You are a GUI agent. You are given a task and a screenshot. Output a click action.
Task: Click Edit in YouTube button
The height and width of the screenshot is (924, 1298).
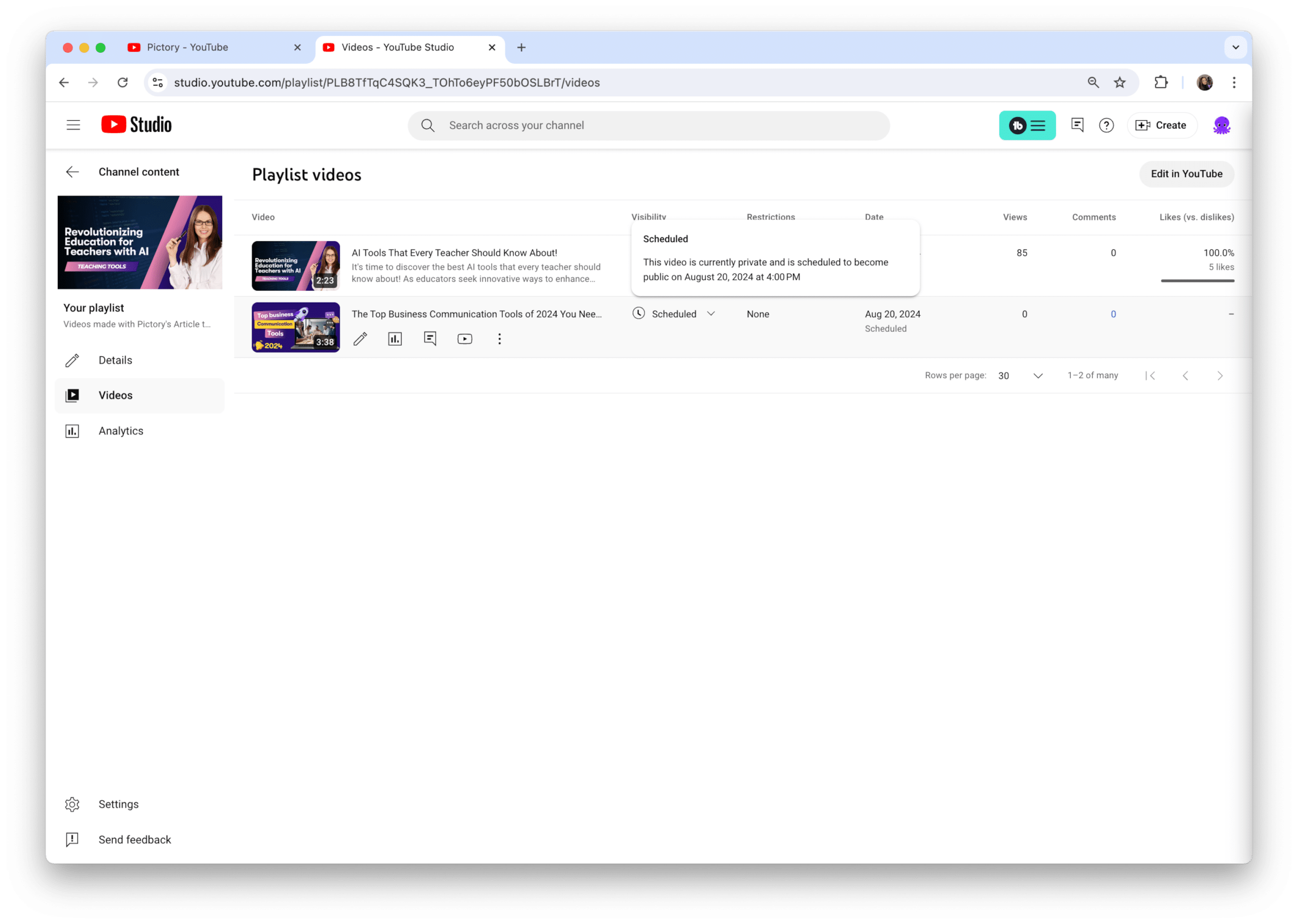[1186, 174]
